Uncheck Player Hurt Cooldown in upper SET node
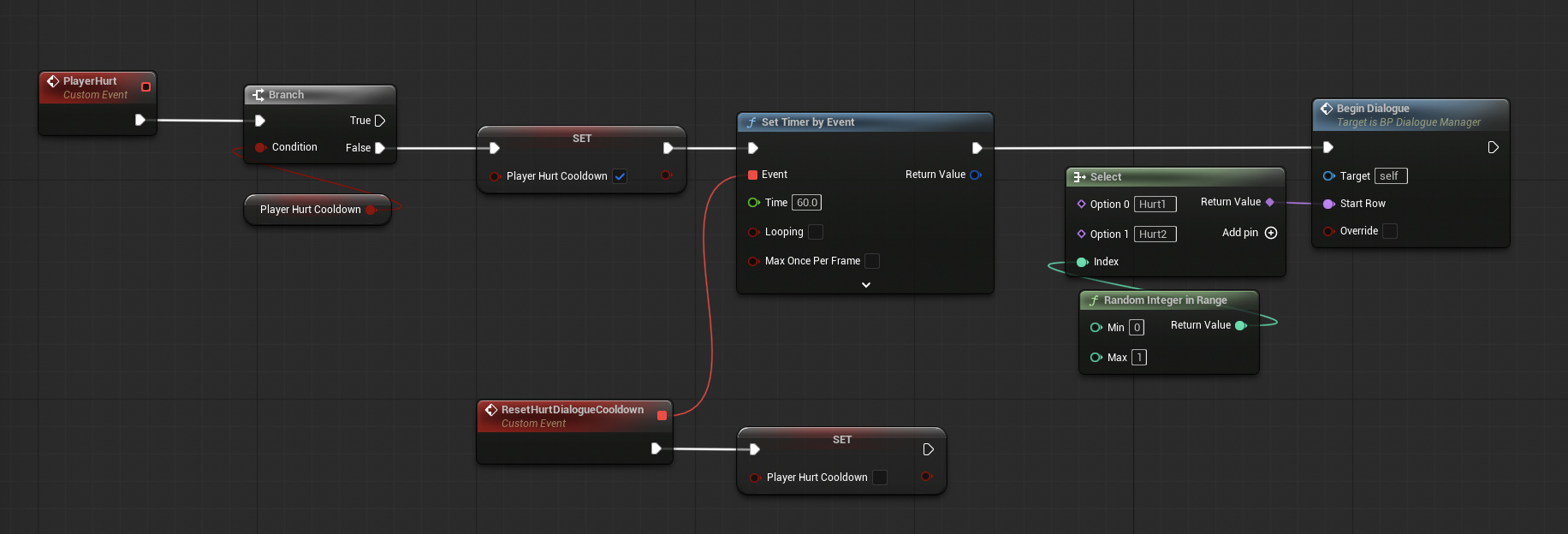 [x=621, y=176]
